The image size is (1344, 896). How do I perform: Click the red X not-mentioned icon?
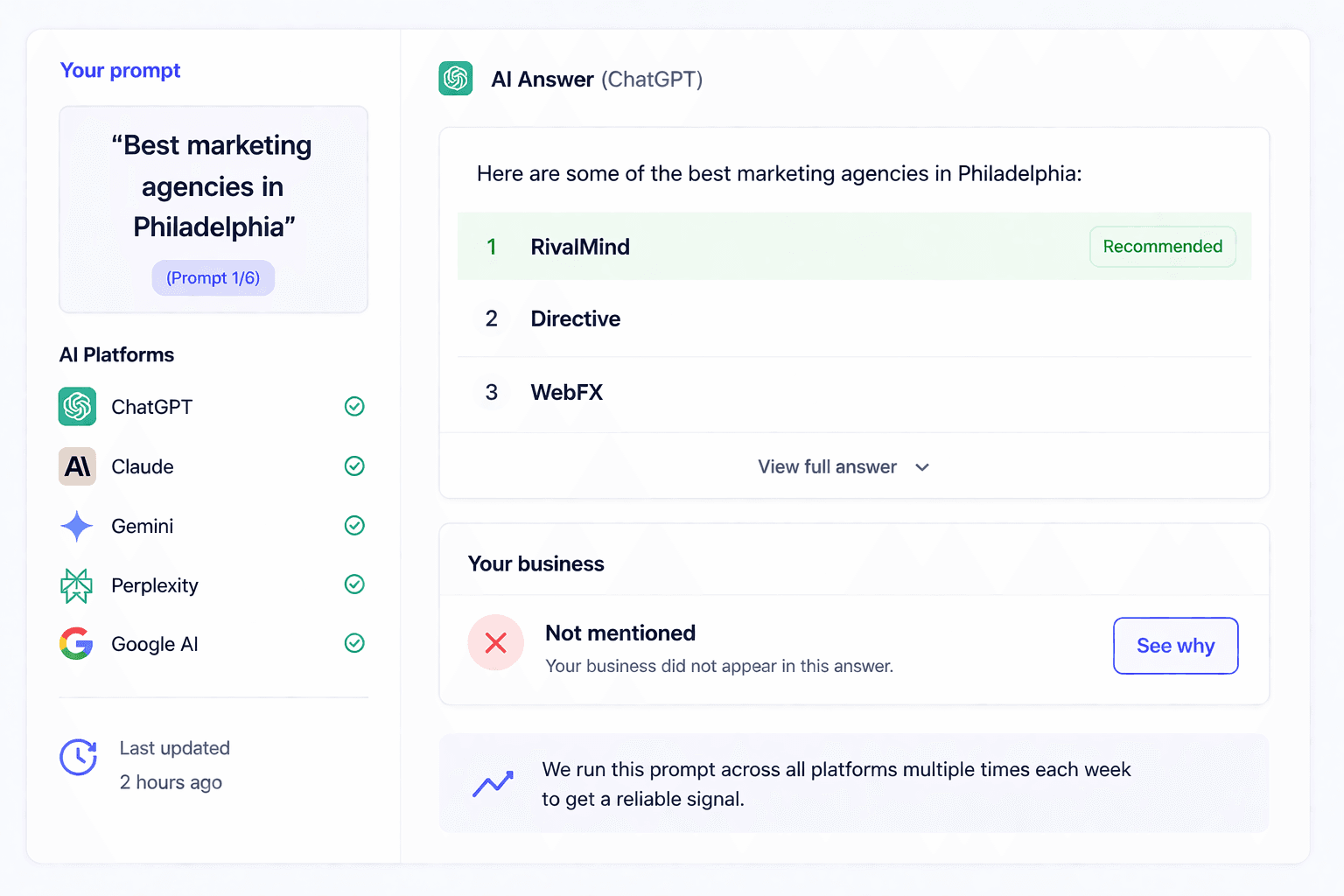[x=496, y=643]
